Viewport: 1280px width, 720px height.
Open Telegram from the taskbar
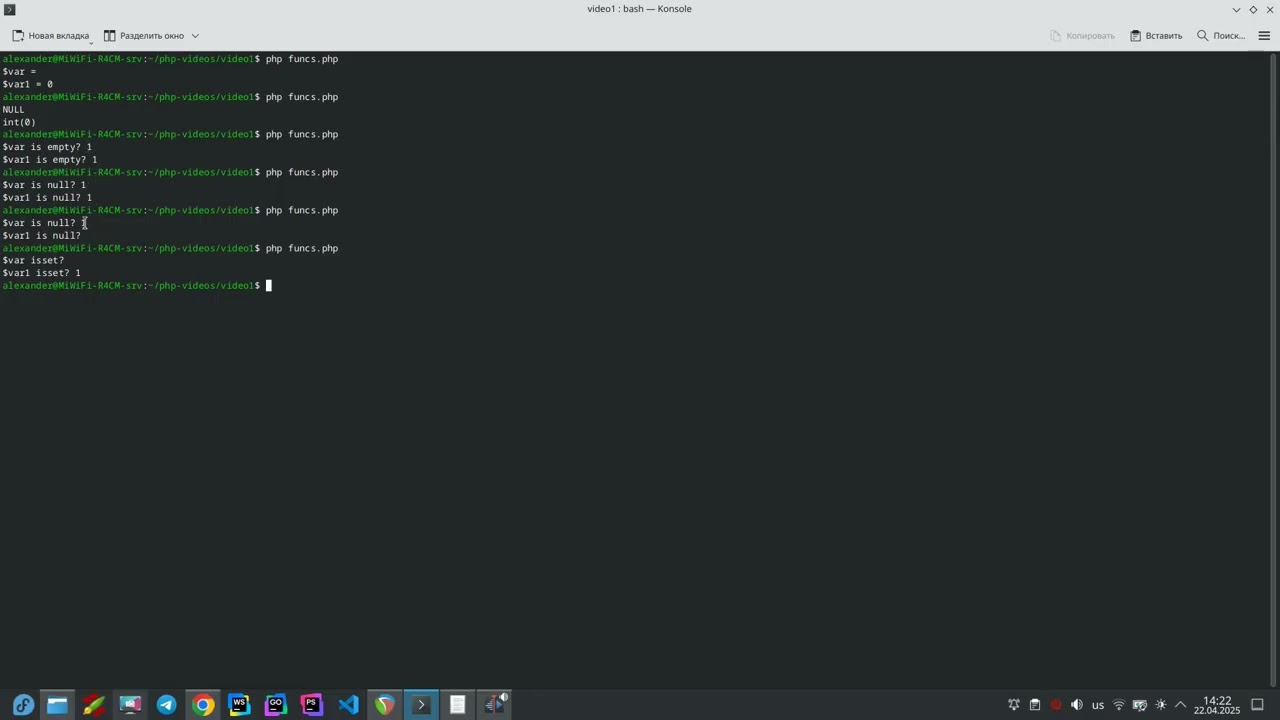point(166,705)
